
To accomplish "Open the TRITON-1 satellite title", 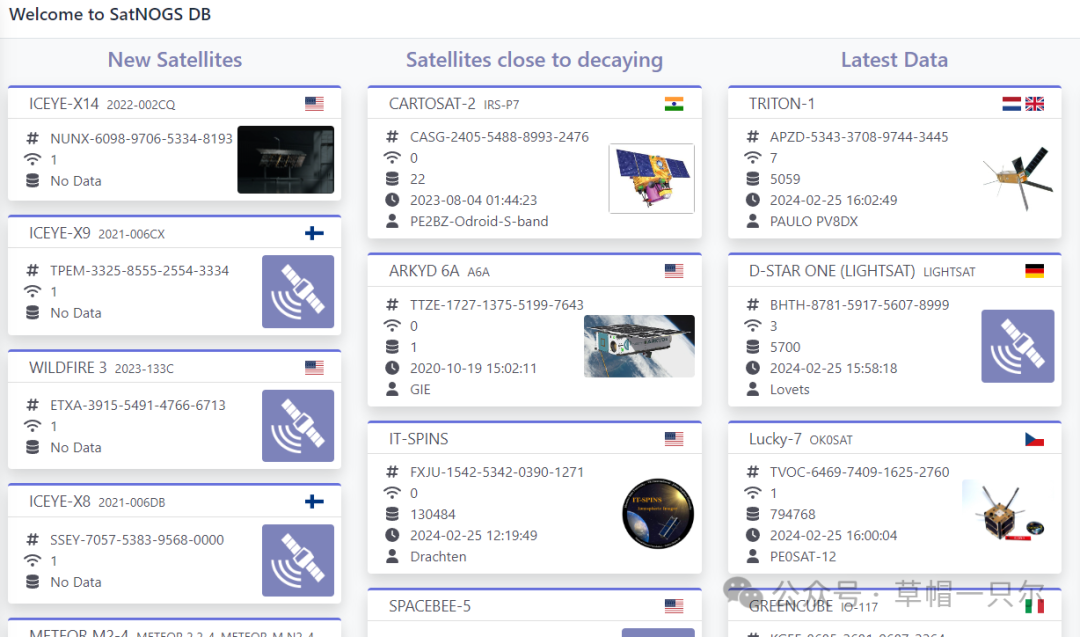I will tap(782, 104).
